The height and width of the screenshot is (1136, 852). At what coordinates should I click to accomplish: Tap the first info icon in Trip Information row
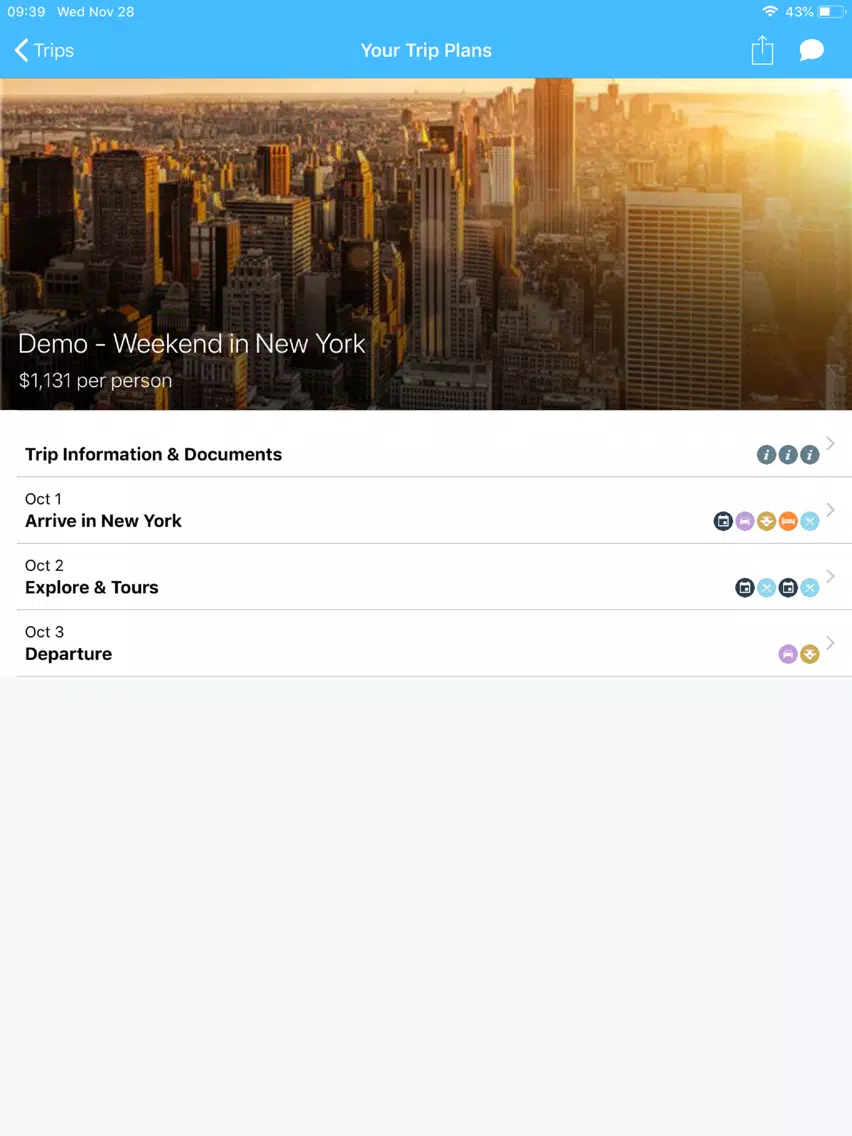point(767,454)
